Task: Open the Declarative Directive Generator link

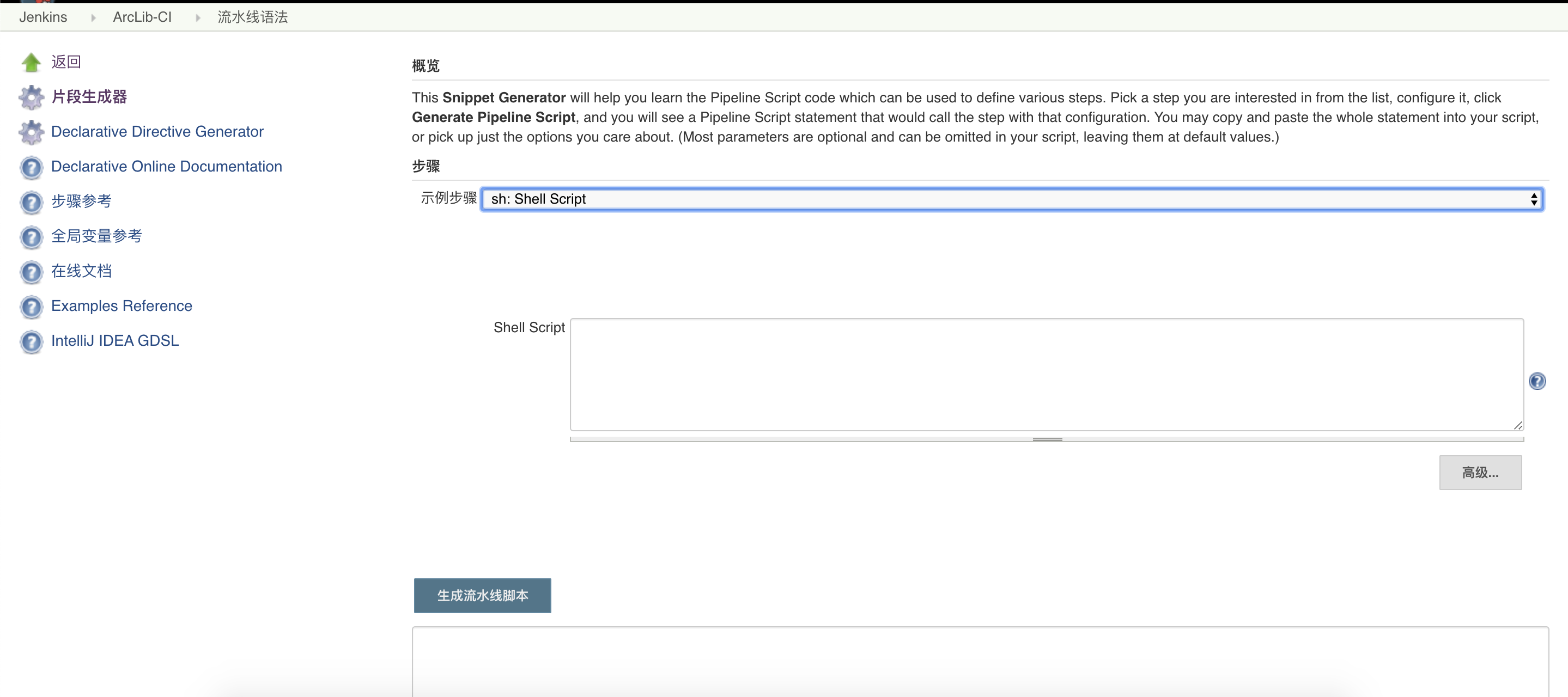Action: [157, 131]
